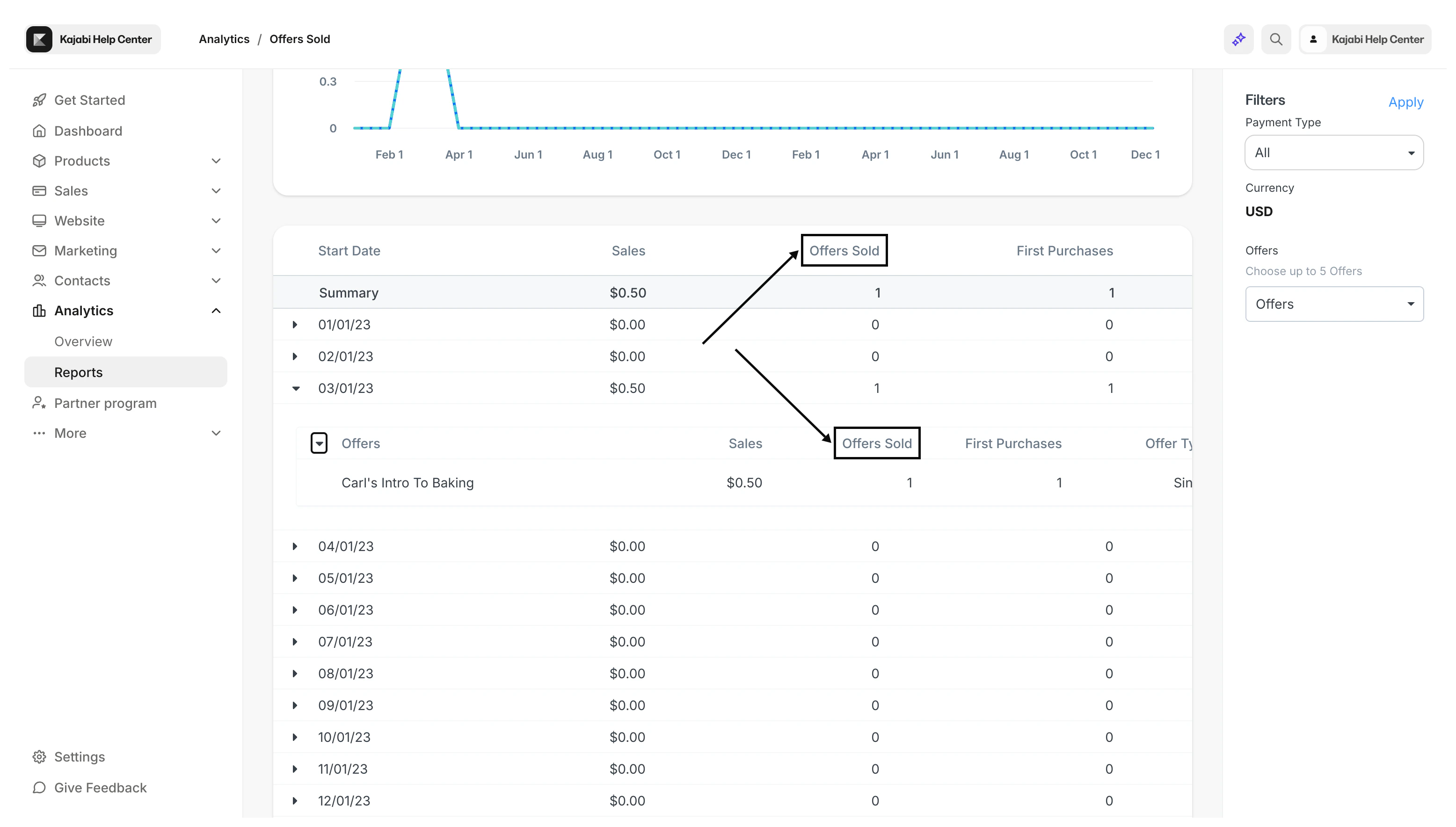Click the Partner program person icon
Viewport: 1456px width, 827px height.
(39, 403)
